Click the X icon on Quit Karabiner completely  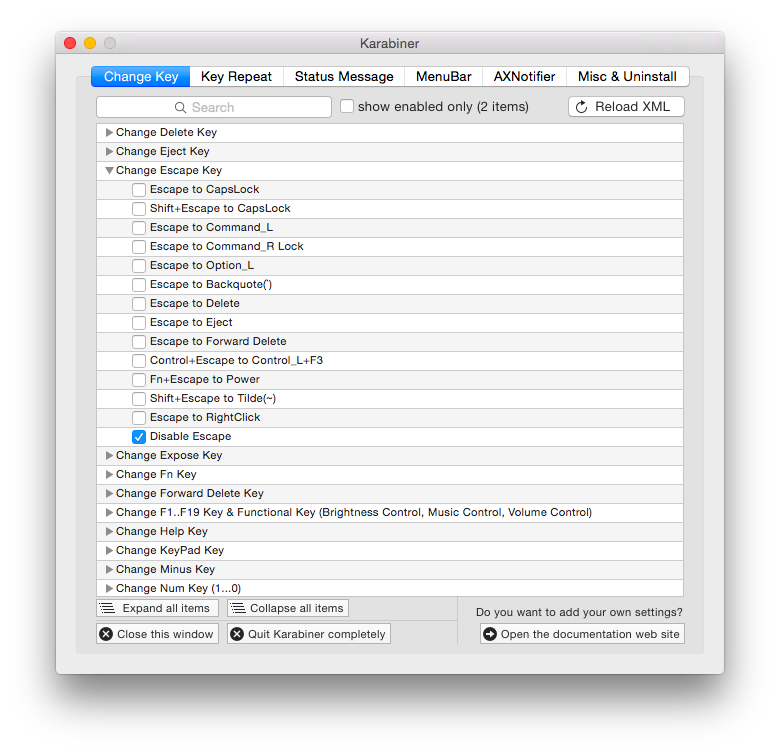point(237,634)
